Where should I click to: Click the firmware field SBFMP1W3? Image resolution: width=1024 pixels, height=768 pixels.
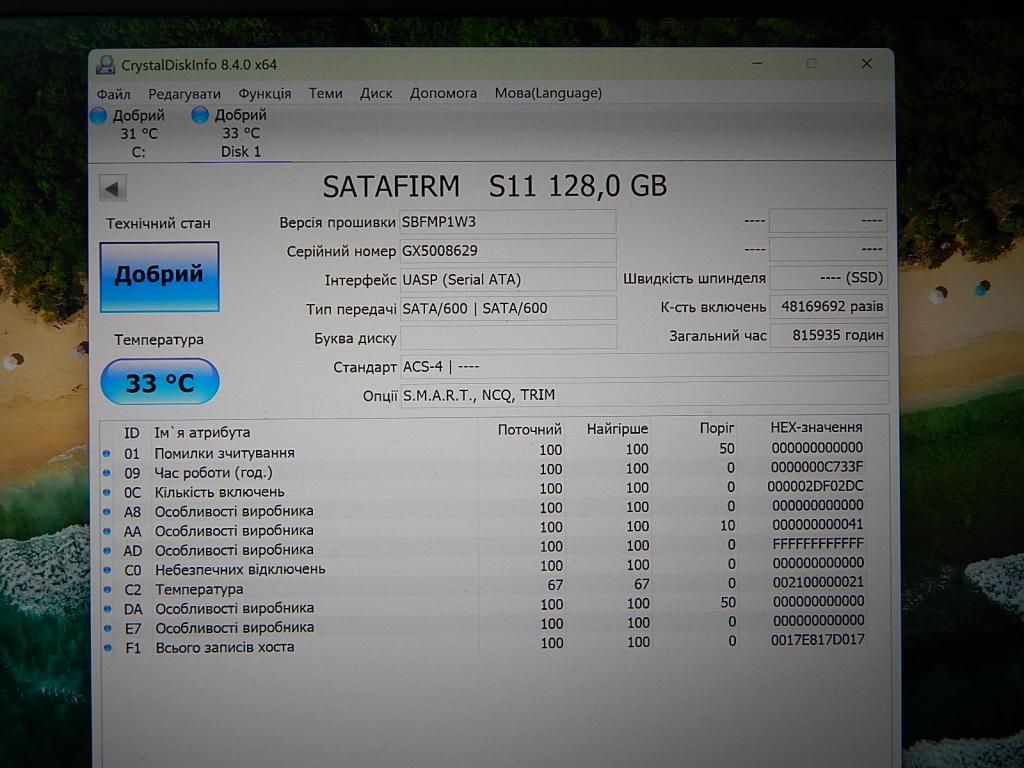tap(507, 222)
